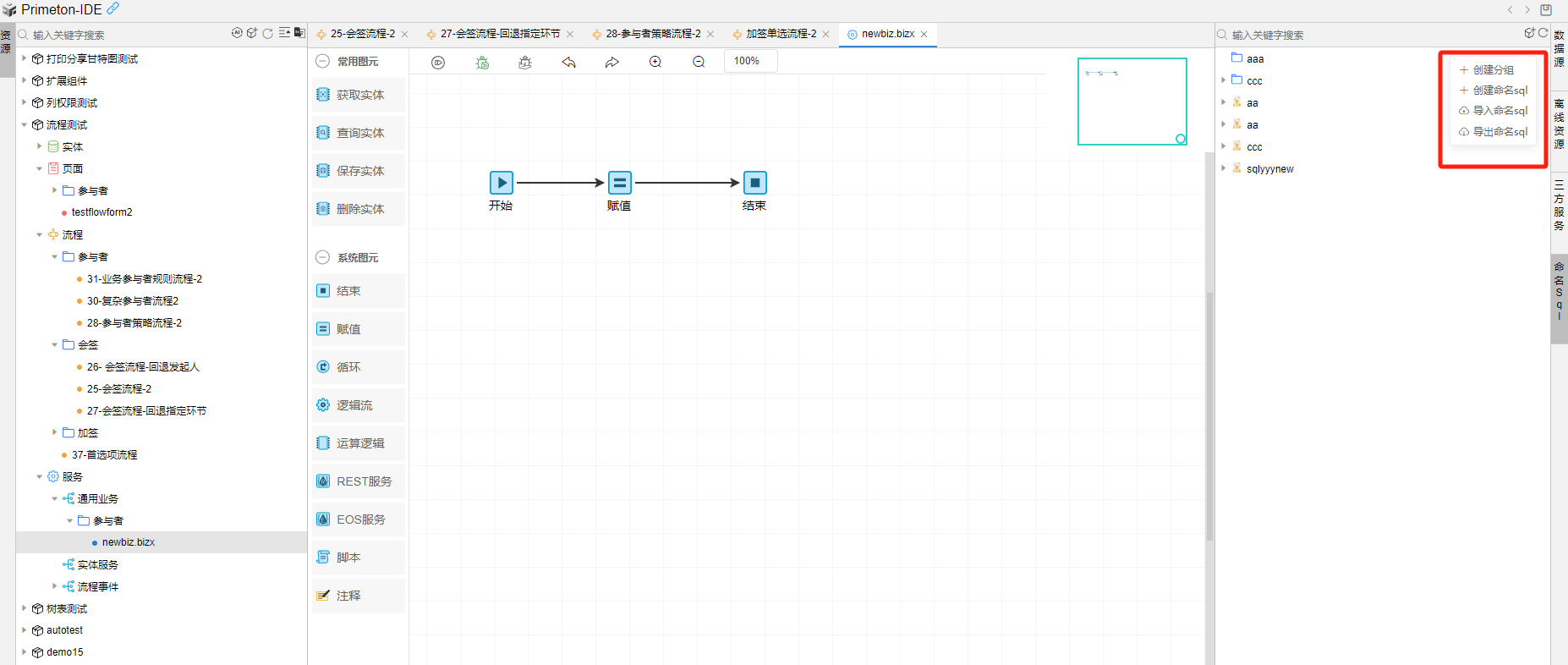Click the AI hexagon icon in left panel

pyautogui.click(x=238, y=34)
